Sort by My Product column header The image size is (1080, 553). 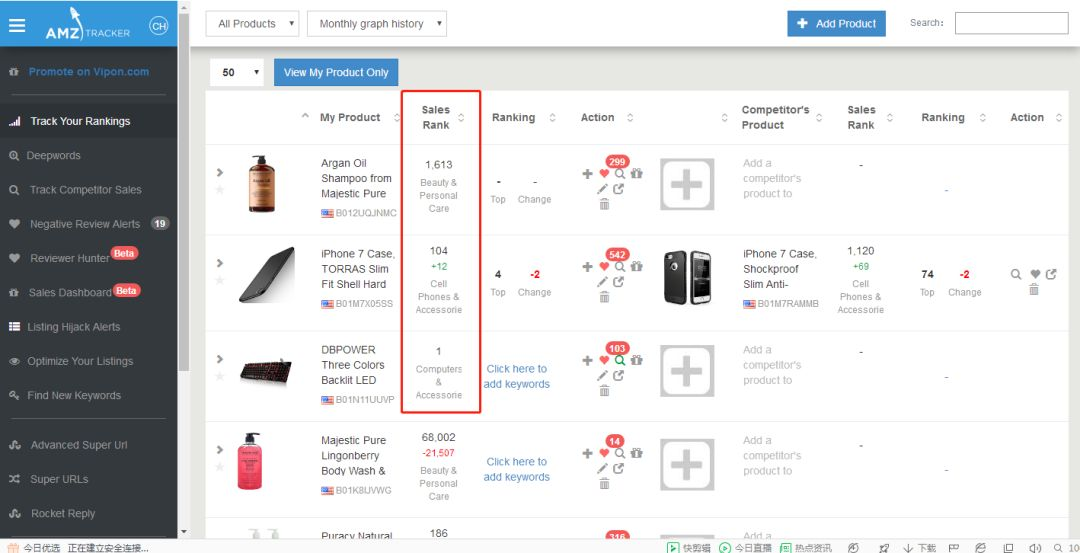pos(350,117)
